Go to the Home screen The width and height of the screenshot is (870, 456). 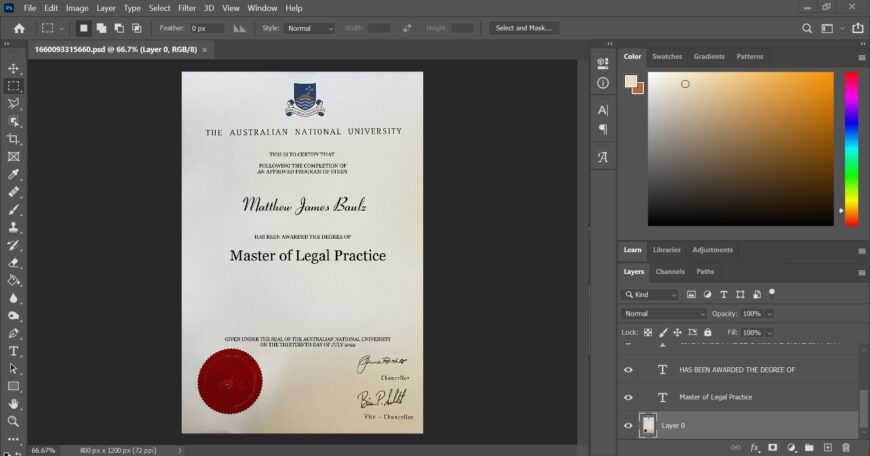(19, 28)
